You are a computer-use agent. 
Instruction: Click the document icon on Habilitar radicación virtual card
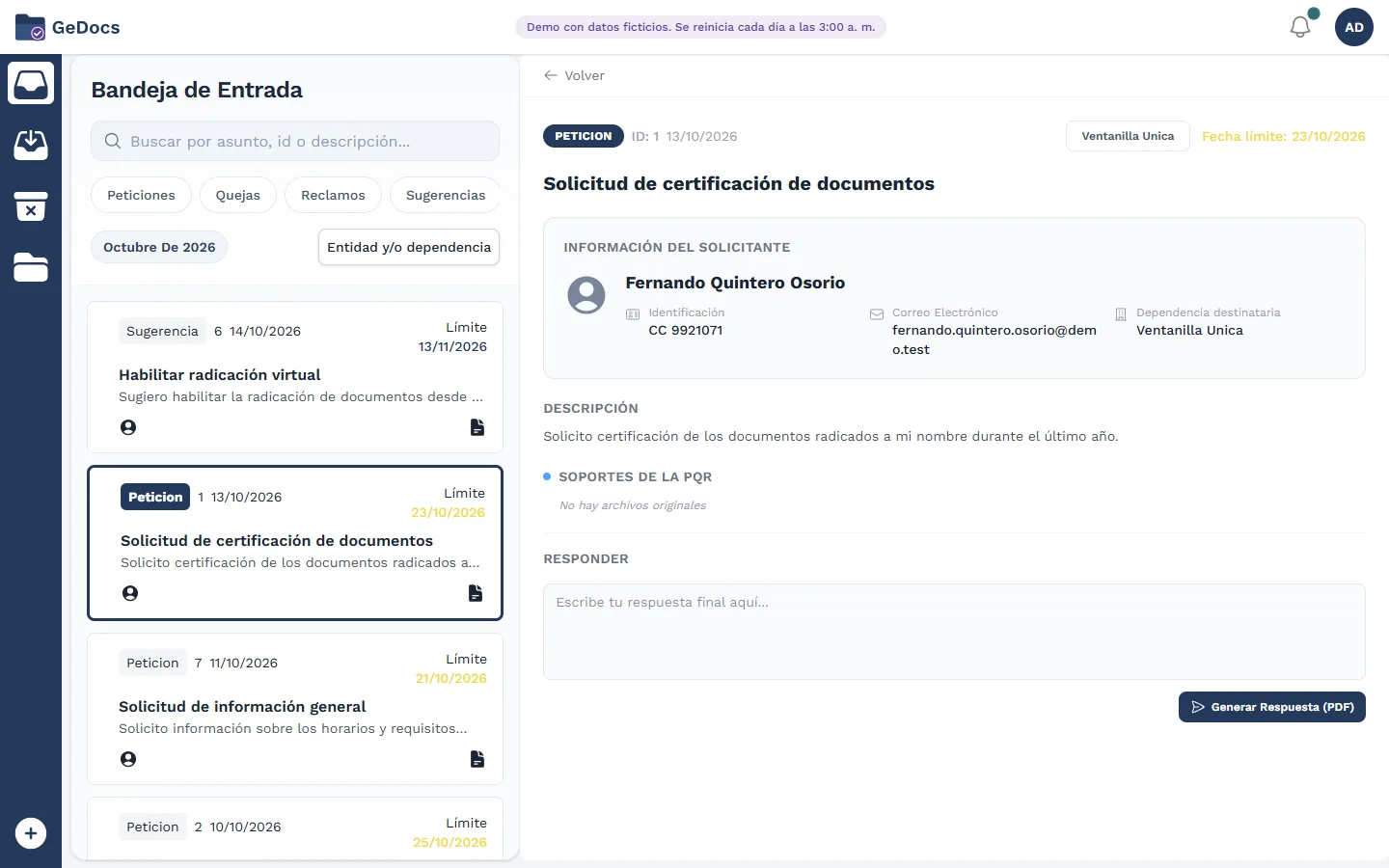click(x=477, y=427)
